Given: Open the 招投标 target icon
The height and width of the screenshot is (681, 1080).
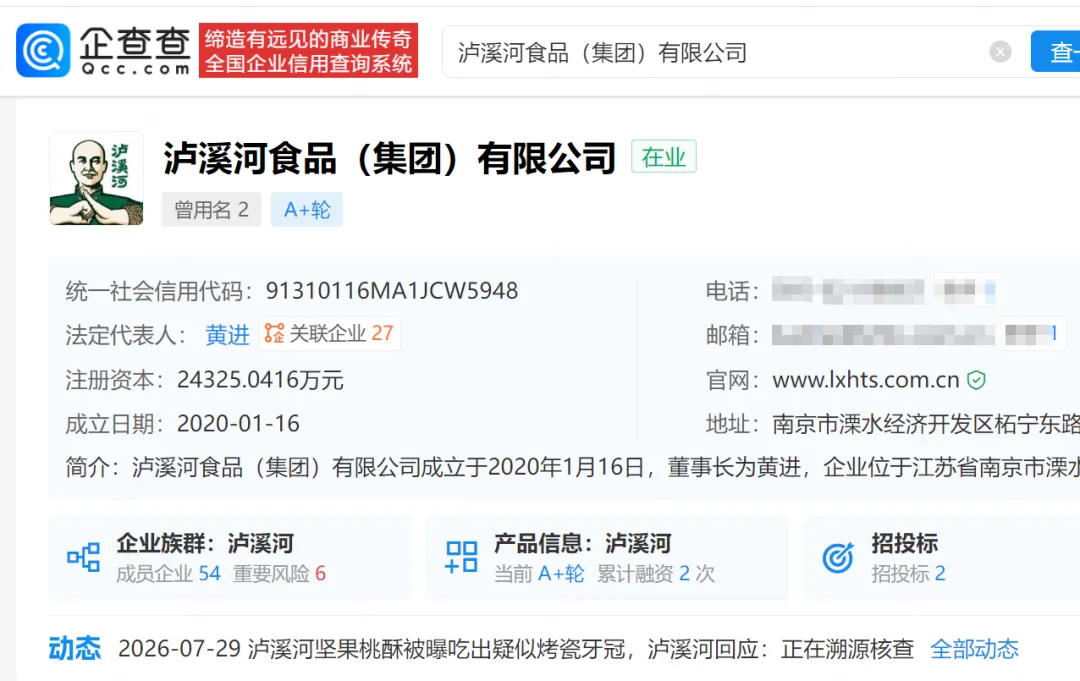Looking at the screenshot, I should pos(838,557).
